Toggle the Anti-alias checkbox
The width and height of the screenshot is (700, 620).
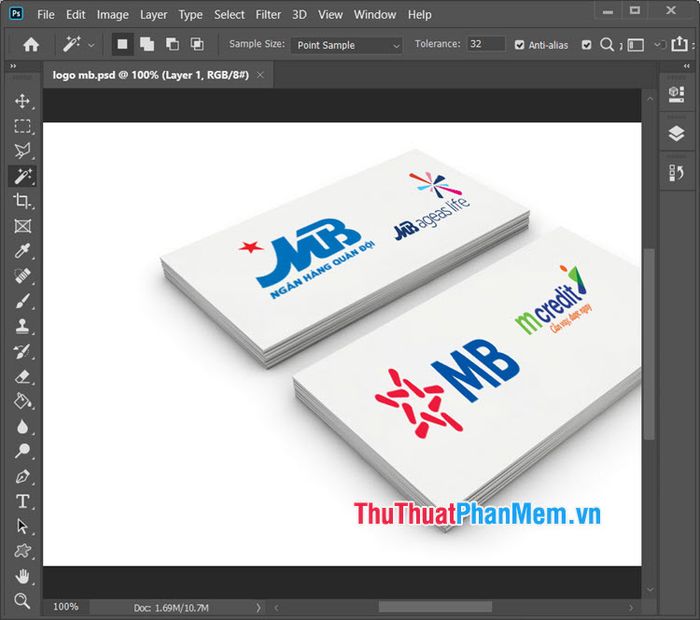click(519, 45)
